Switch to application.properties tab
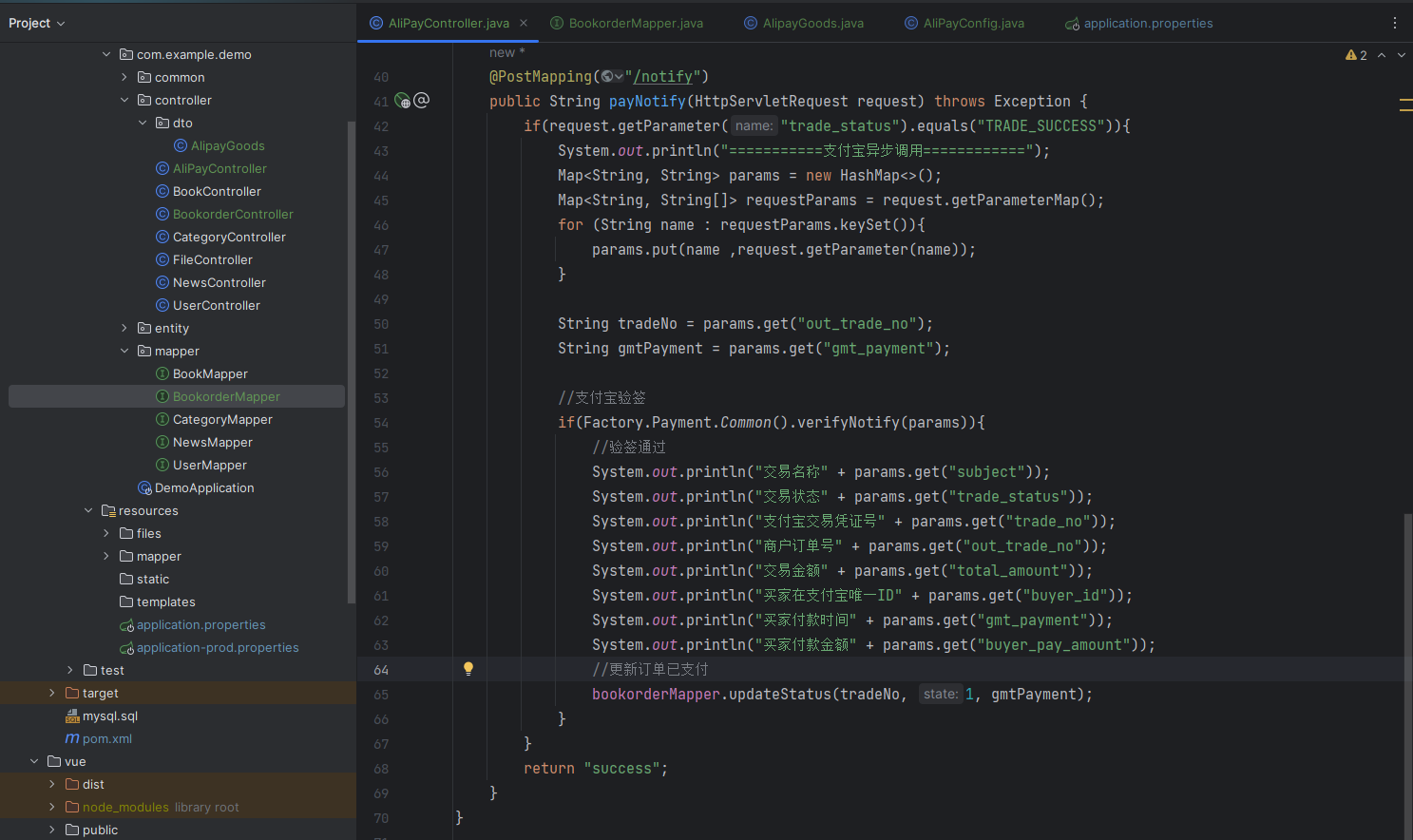 (1139, 23)
